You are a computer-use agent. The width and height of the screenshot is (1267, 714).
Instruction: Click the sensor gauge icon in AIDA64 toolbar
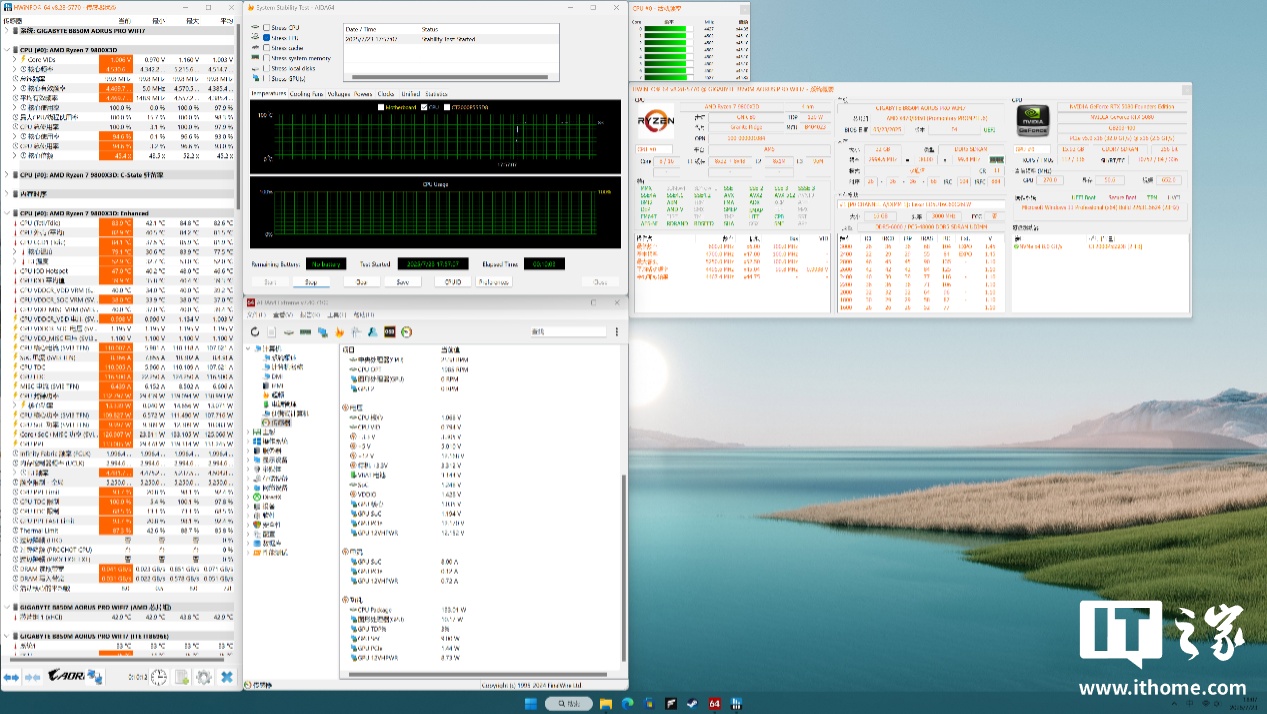(407, 332)
